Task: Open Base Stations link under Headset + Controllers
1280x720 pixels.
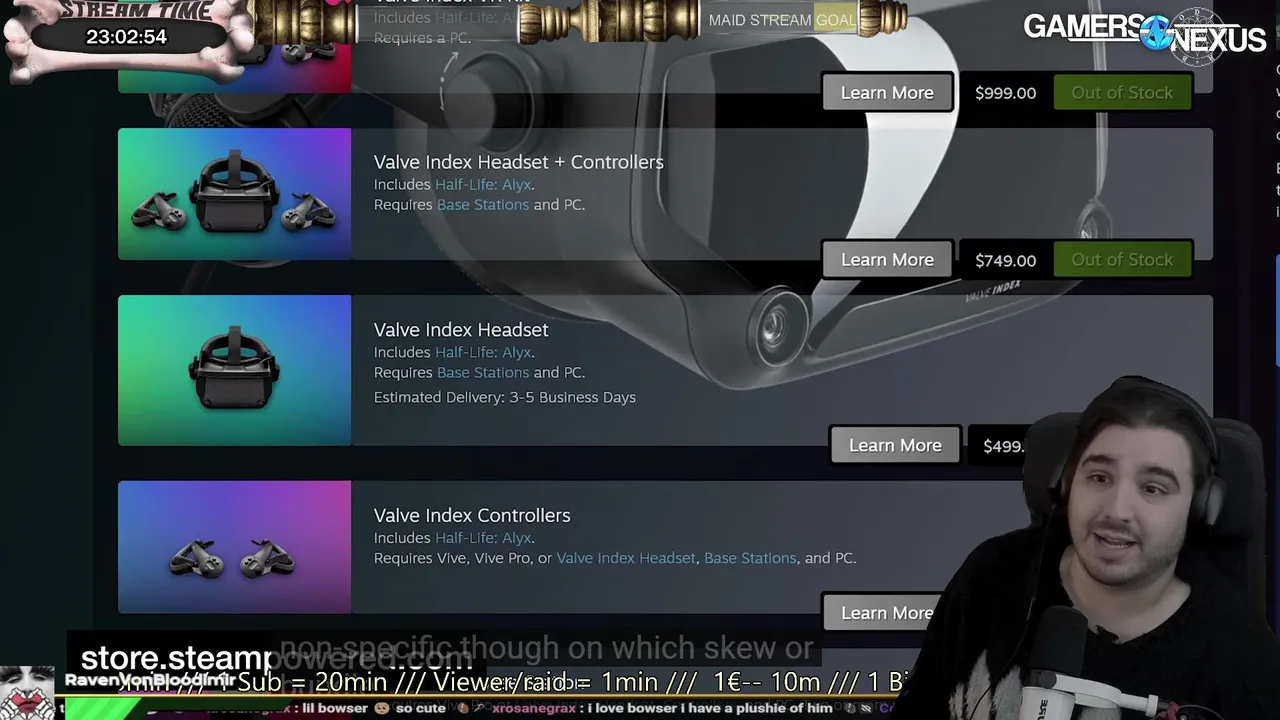Action: 483,205
